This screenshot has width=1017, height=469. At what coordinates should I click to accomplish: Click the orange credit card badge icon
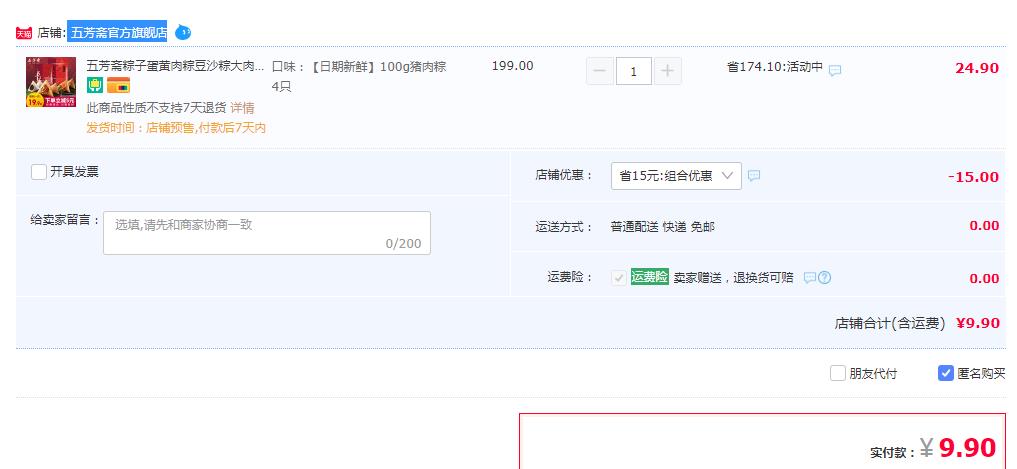(118, 85)
